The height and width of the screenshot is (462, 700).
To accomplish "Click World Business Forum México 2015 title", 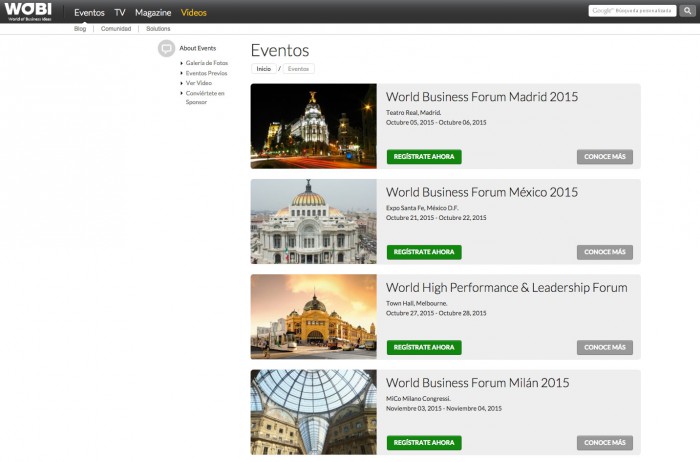I will click(482, 192).
